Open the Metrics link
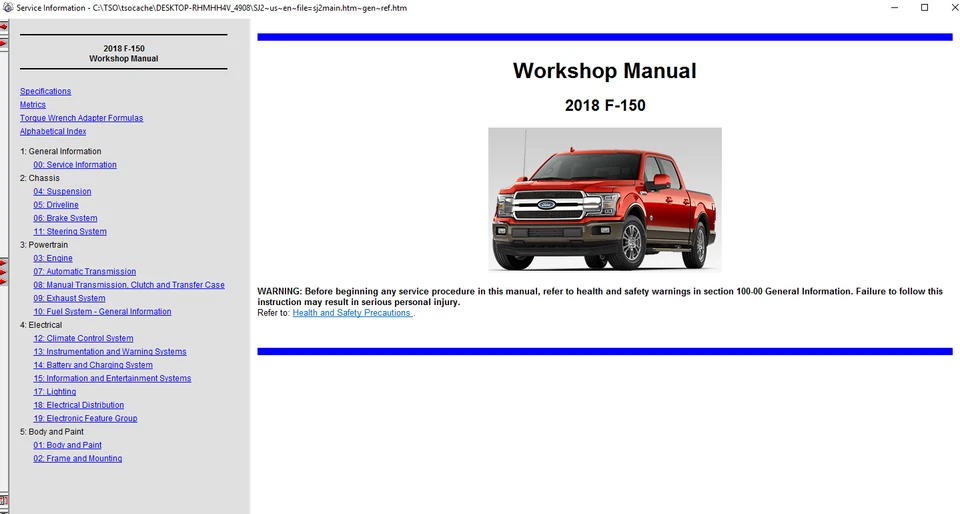960x514 pixels. pyautogui.click(x=32, y=105)
